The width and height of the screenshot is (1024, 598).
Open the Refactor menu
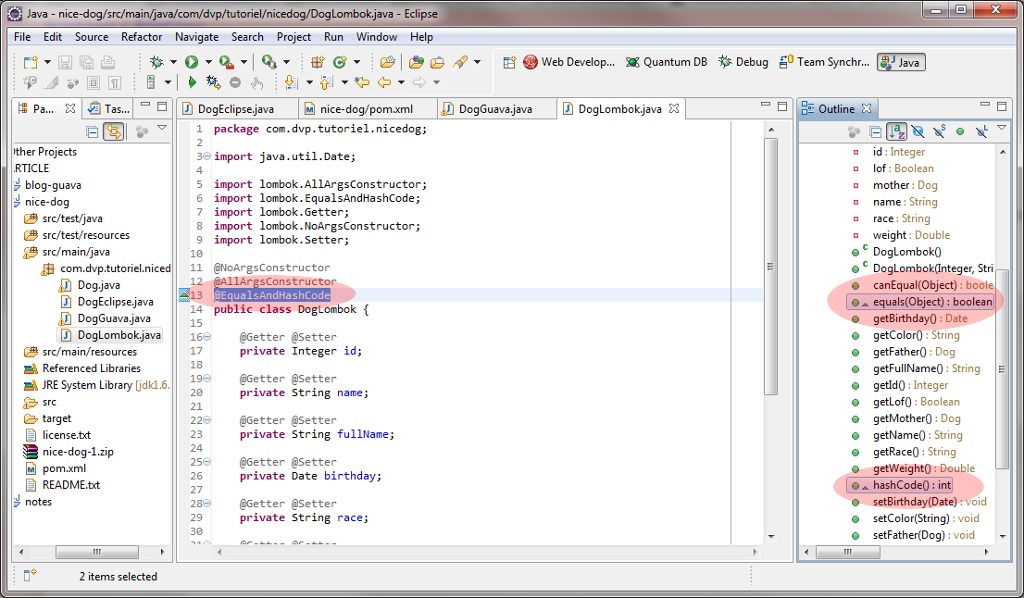[141, 37]
